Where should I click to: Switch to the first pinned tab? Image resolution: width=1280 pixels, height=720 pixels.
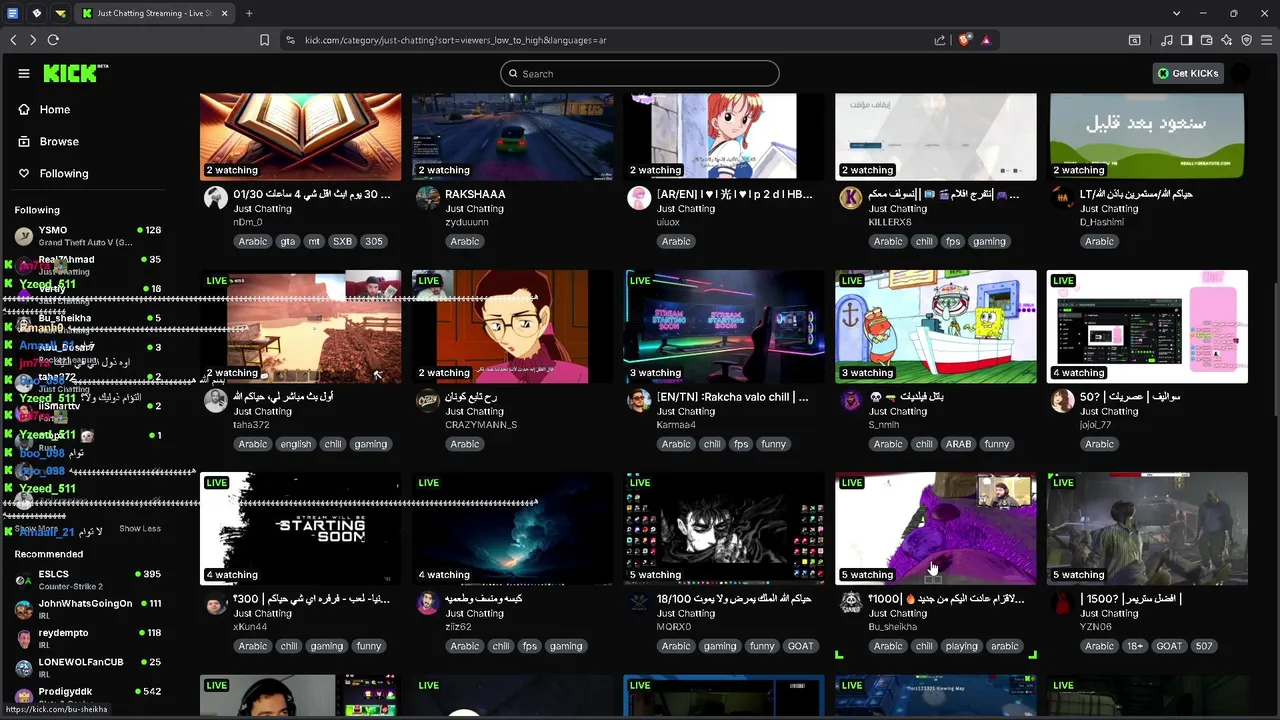[x=12, y=13]
